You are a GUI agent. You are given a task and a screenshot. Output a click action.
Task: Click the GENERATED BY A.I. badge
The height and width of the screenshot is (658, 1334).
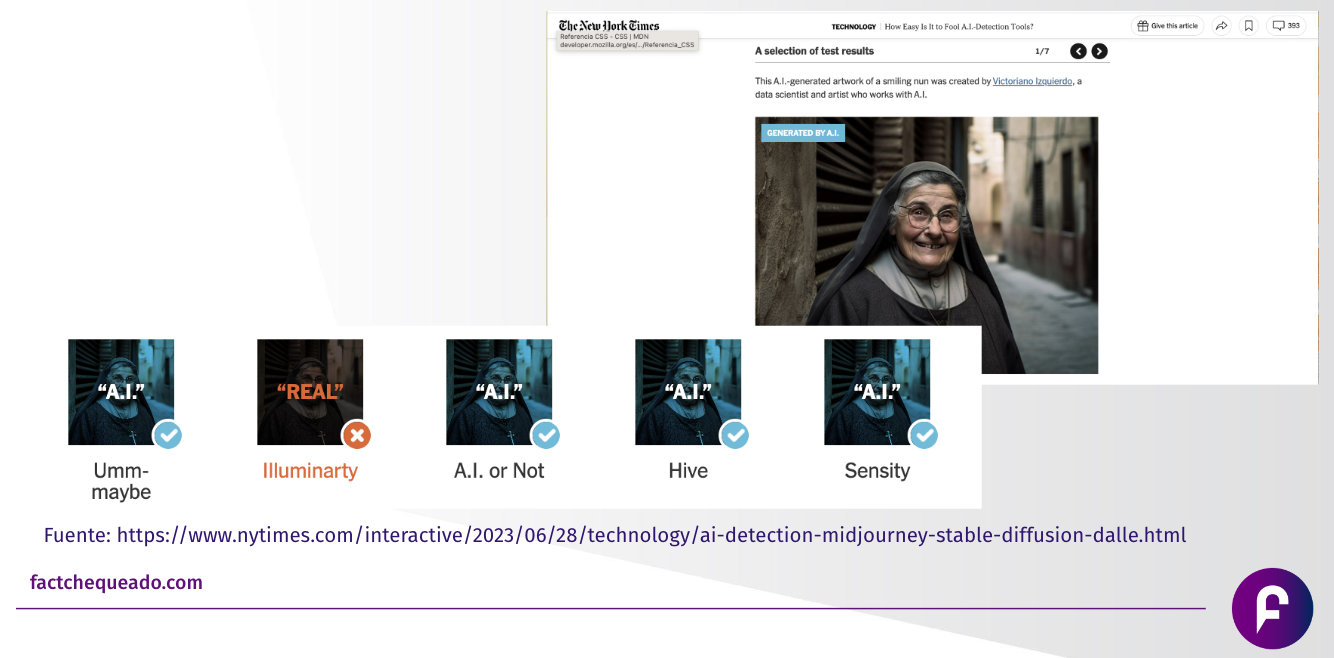[x=803, y=131]
